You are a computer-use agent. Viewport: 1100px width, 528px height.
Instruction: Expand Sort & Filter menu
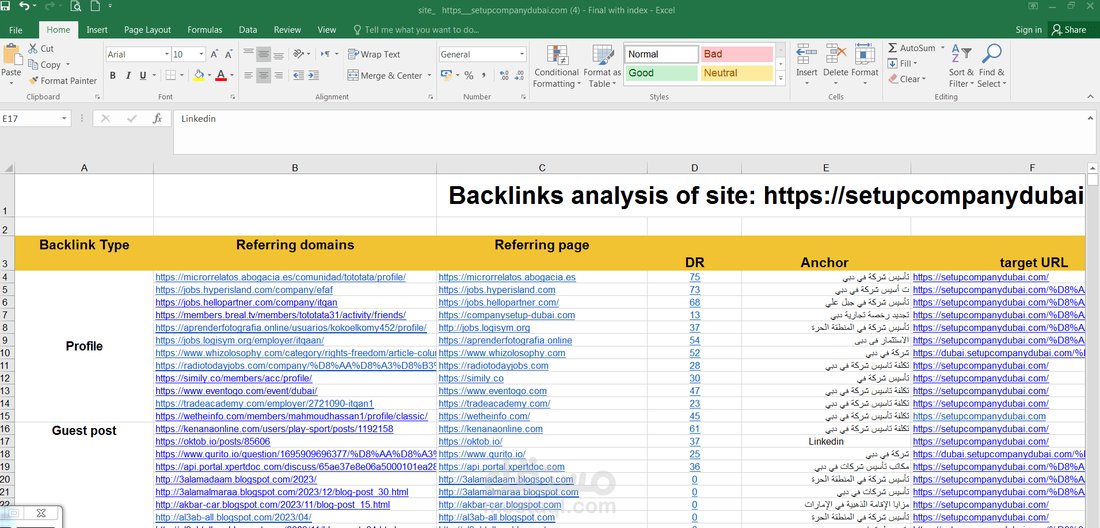(961, 66)
